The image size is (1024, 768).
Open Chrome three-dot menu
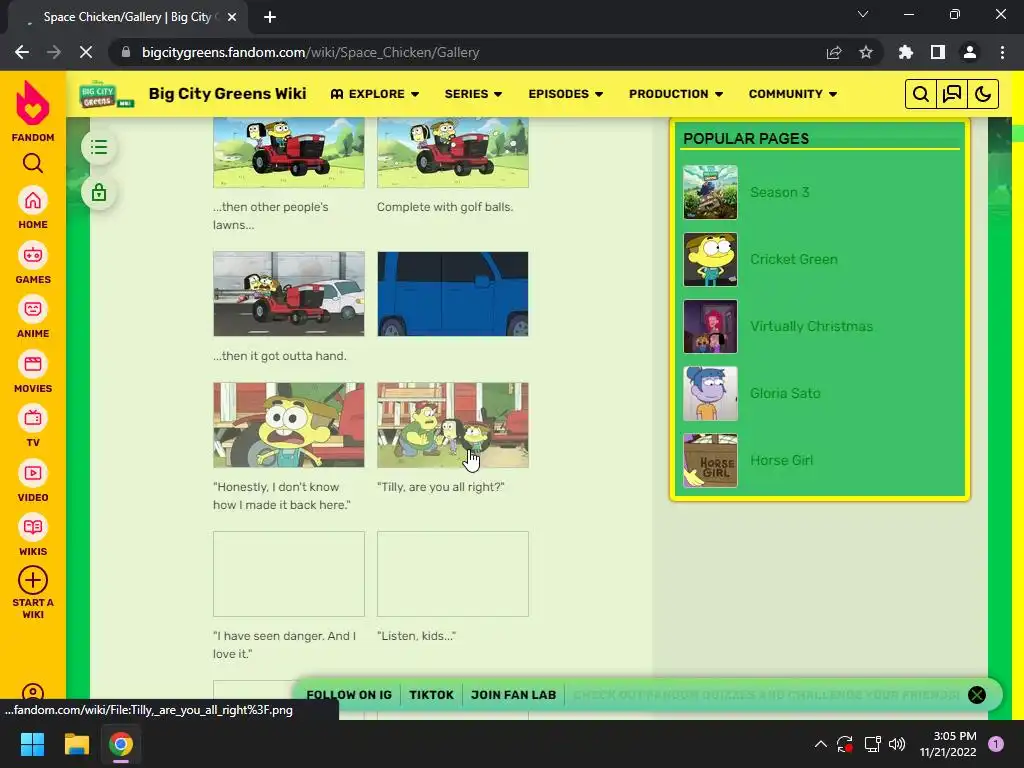[1002, 52]
